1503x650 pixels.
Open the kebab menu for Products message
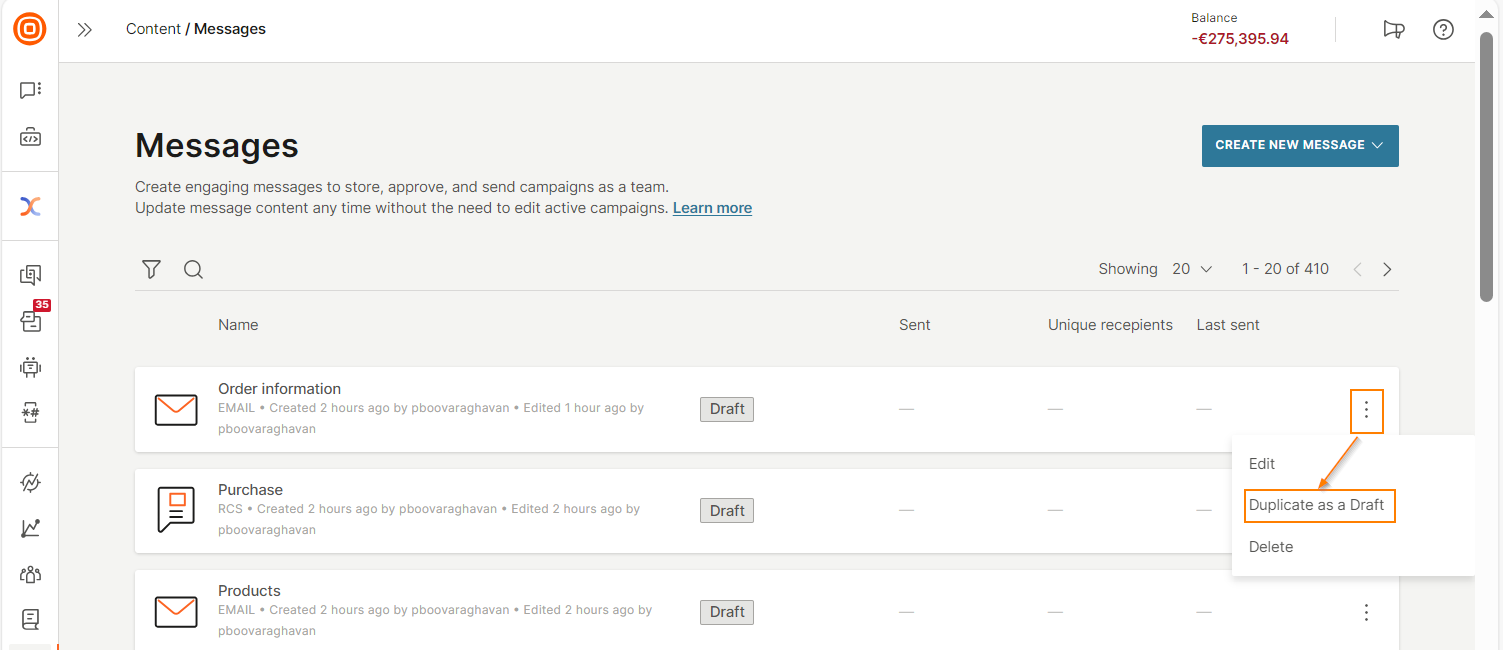(x=1366, y=612)
